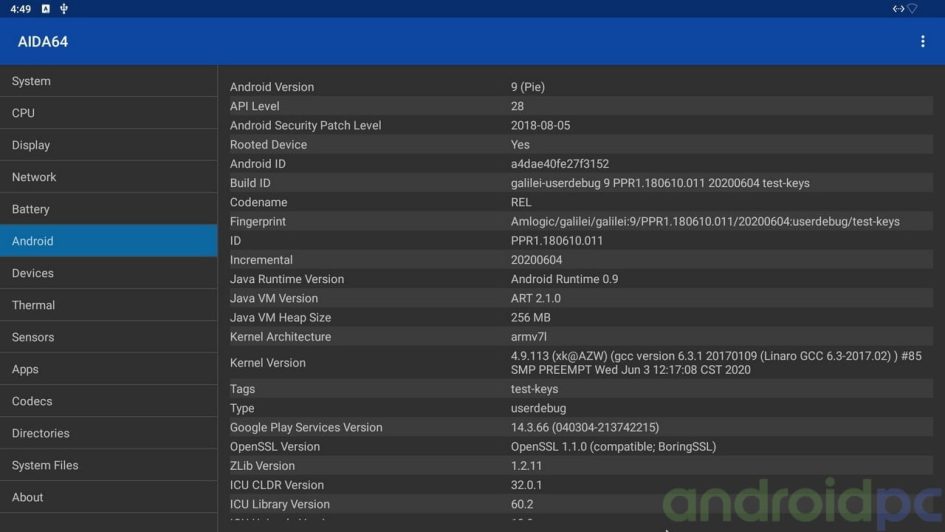Select the Incremental row label
The width and height of the screenshot is (945, 532).
click(261, 260)
